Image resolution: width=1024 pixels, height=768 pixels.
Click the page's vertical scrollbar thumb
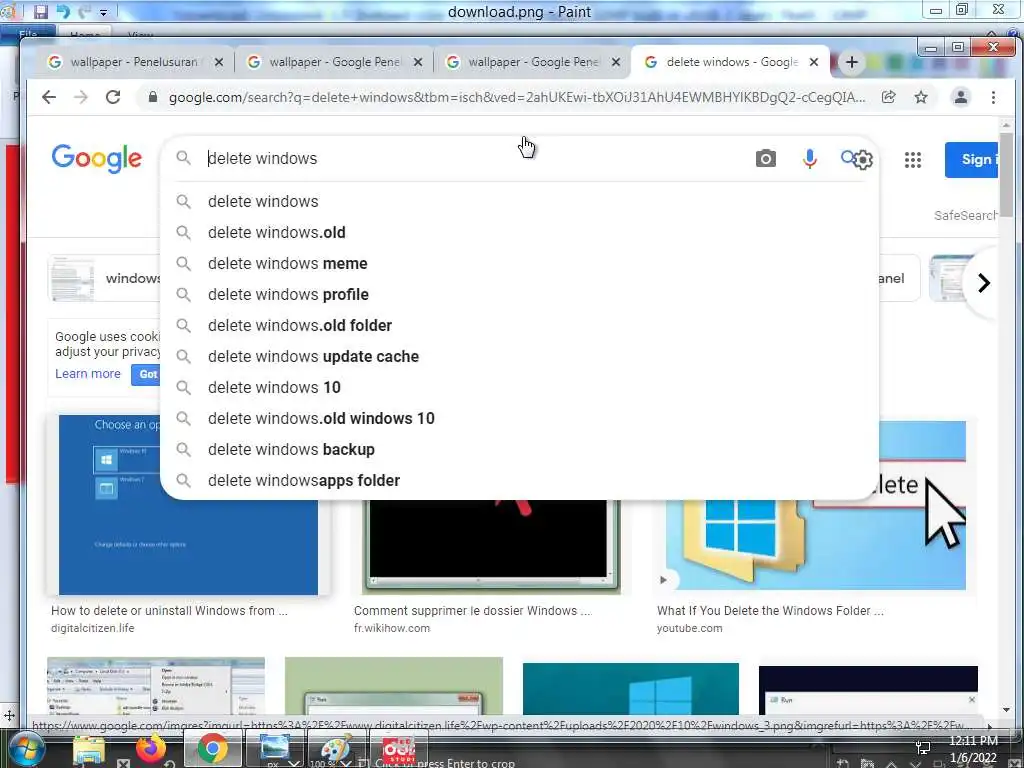tap(1006, 175)
